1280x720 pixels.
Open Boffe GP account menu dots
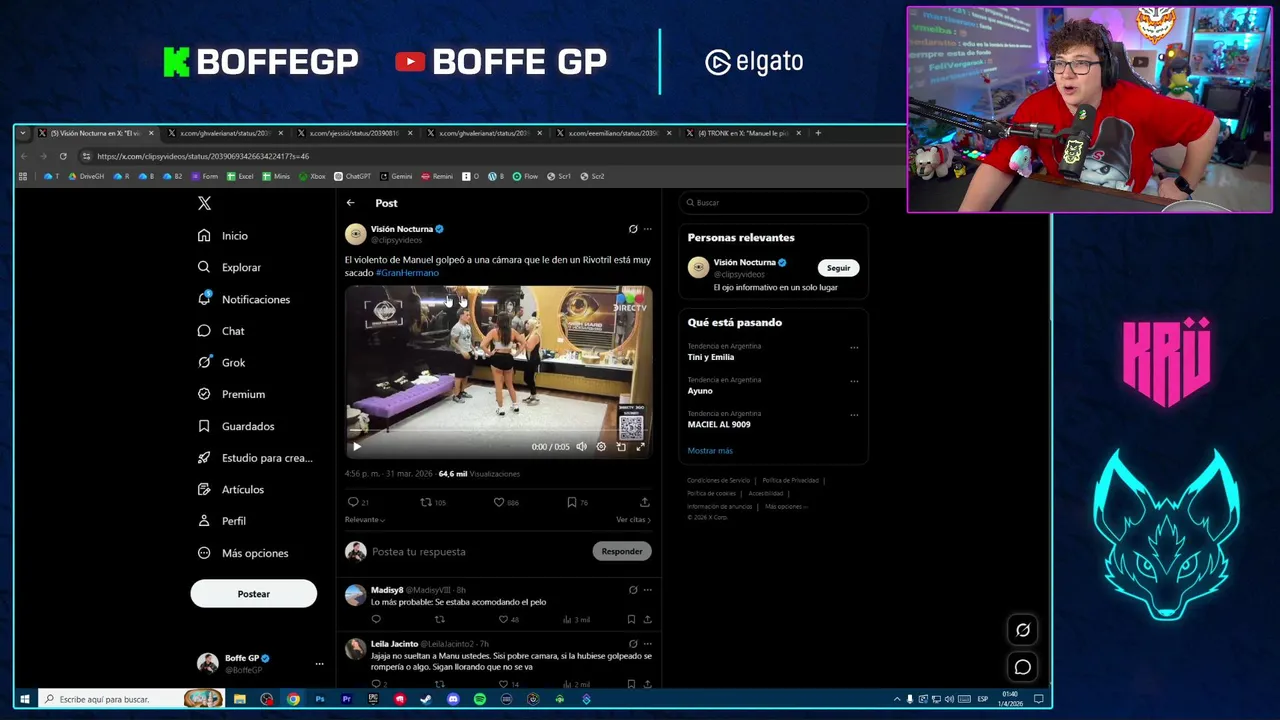pyautogui.click(x=319, y=664)
